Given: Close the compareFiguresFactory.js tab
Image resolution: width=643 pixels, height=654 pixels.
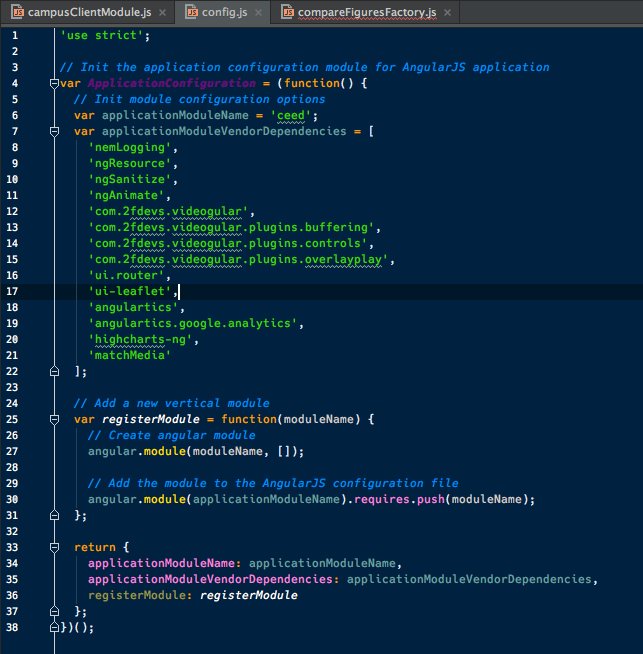Looking at the screenshot, I should coord(447,13).
